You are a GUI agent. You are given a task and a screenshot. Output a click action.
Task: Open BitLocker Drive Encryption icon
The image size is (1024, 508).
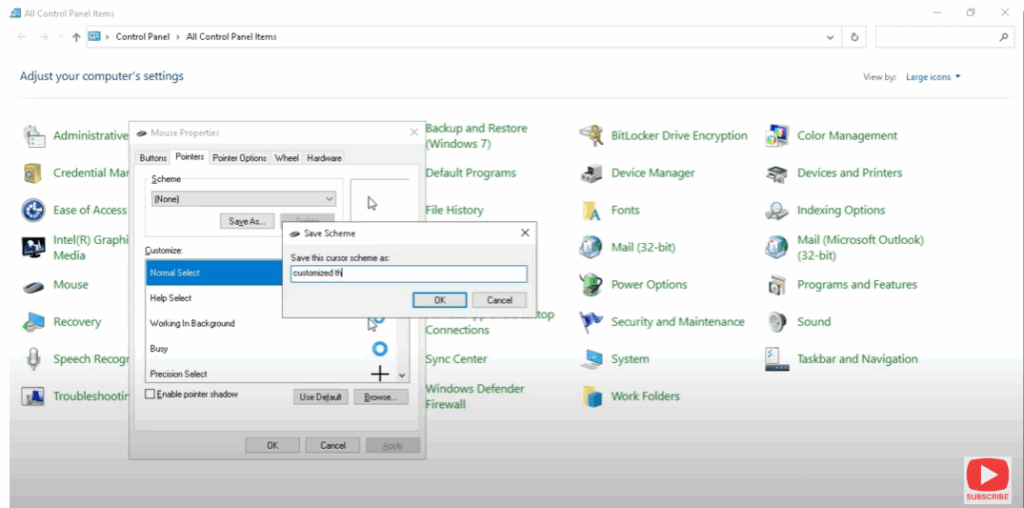[591, 136]
